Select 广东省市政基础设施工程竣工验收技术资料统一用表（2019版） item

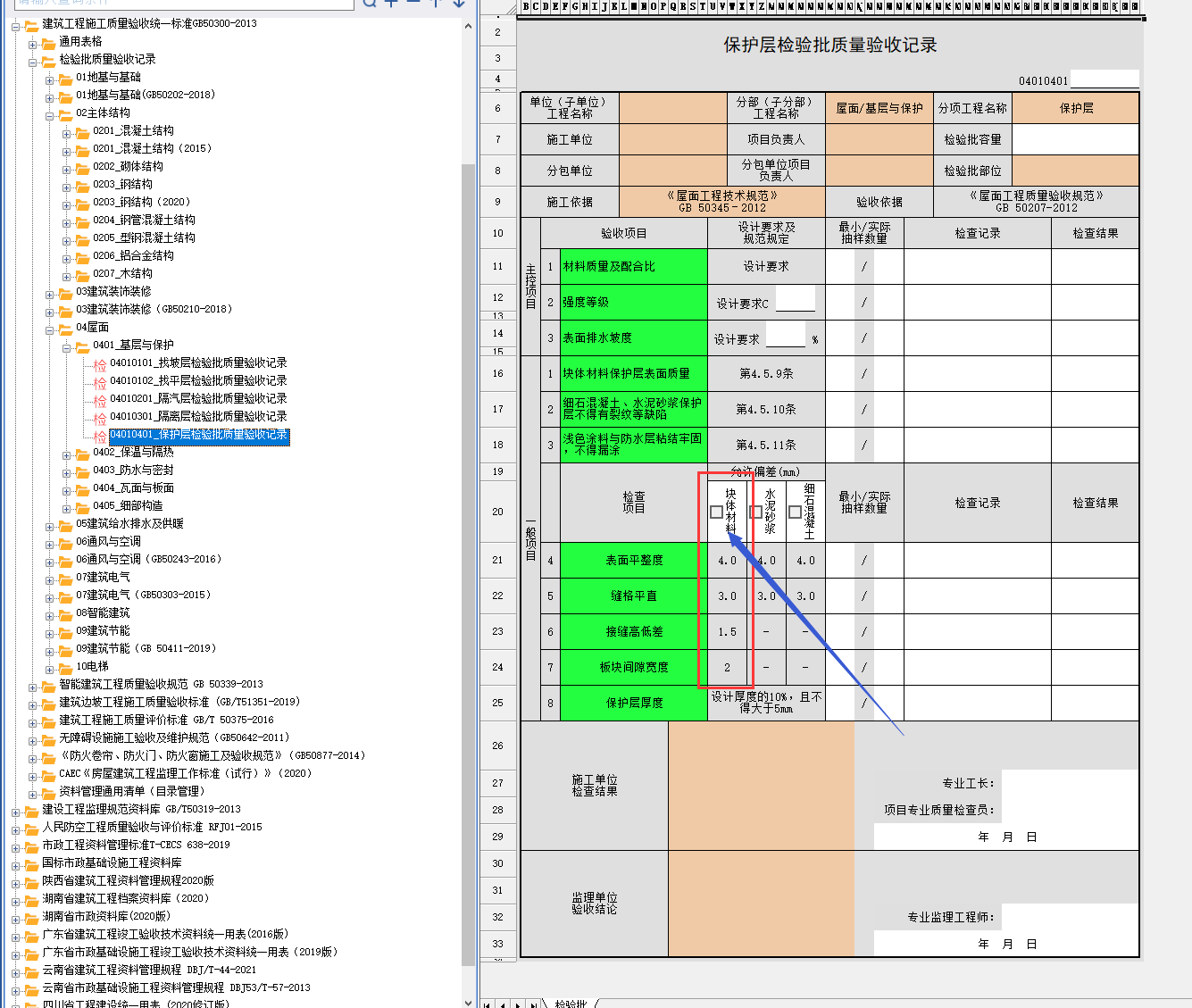[189, 953]
